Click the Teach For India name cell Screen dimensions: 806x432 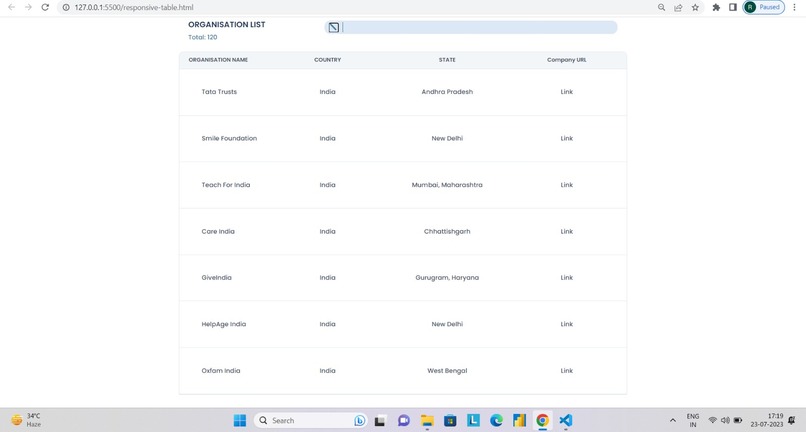pyautogui.click(x=226, y=185)
